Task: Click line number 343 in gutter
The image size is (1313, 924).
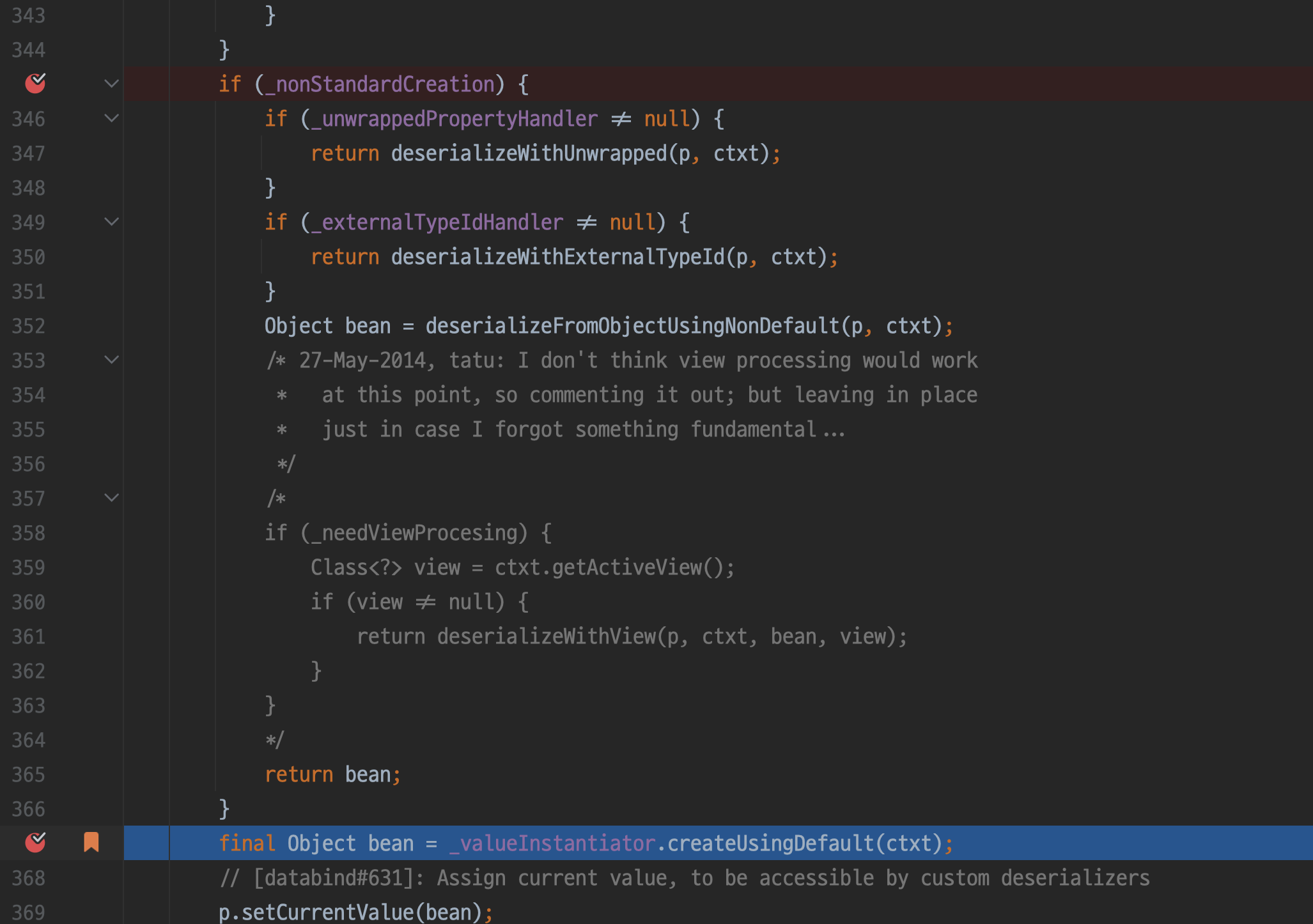Action: 29,15
